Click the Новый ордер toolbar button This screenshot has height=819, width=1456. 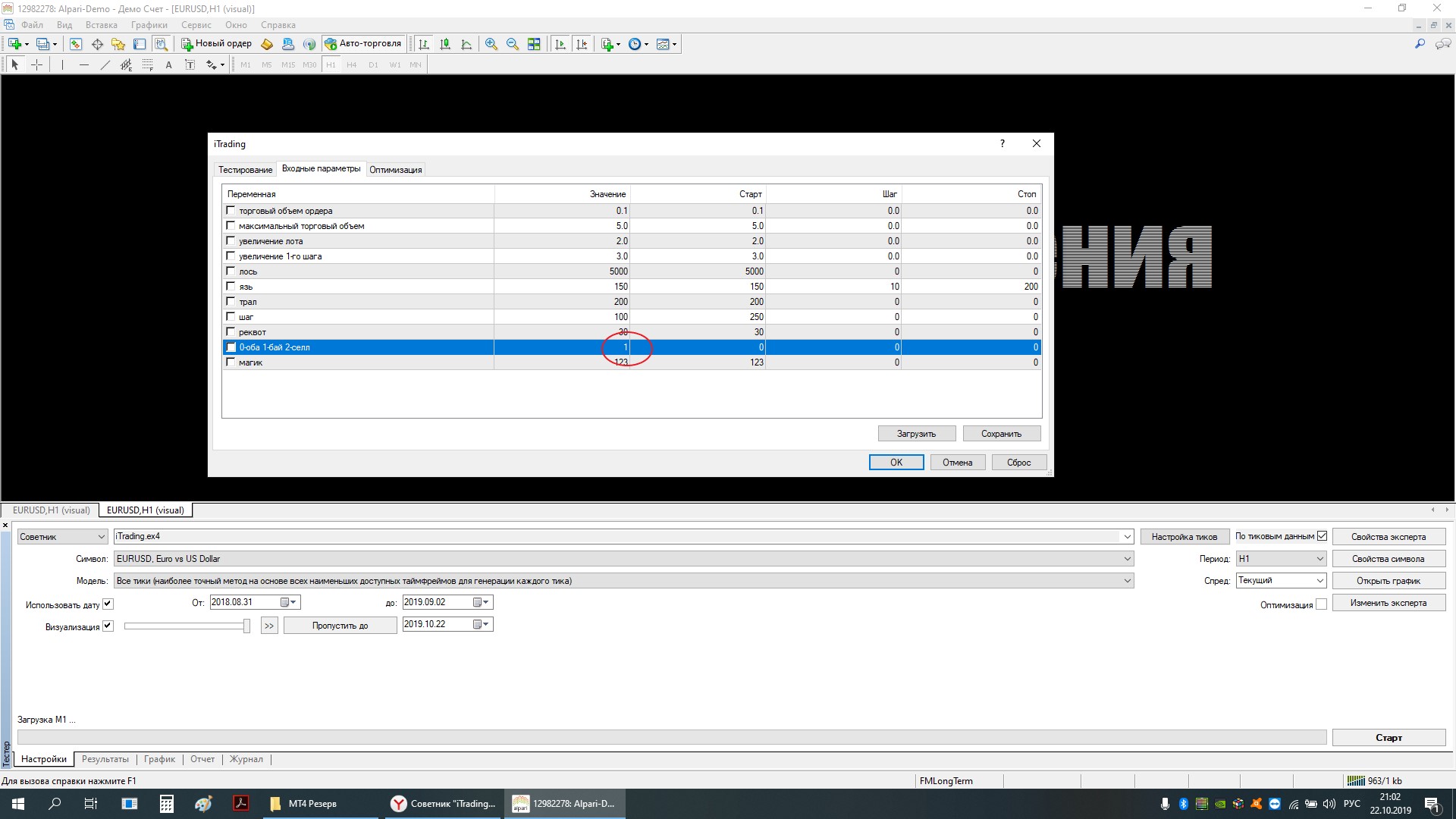click(216, 44)
